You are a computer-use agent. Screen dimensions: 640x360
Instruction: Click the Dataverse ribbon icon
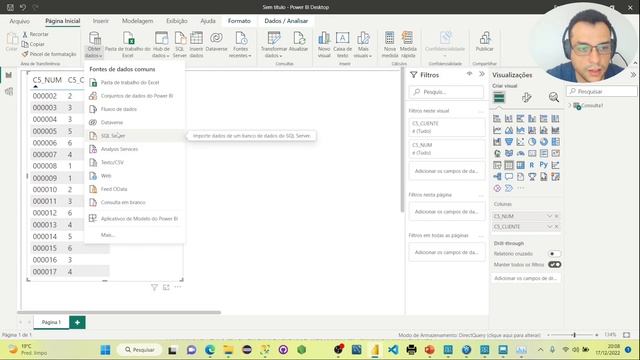(216, 42)
